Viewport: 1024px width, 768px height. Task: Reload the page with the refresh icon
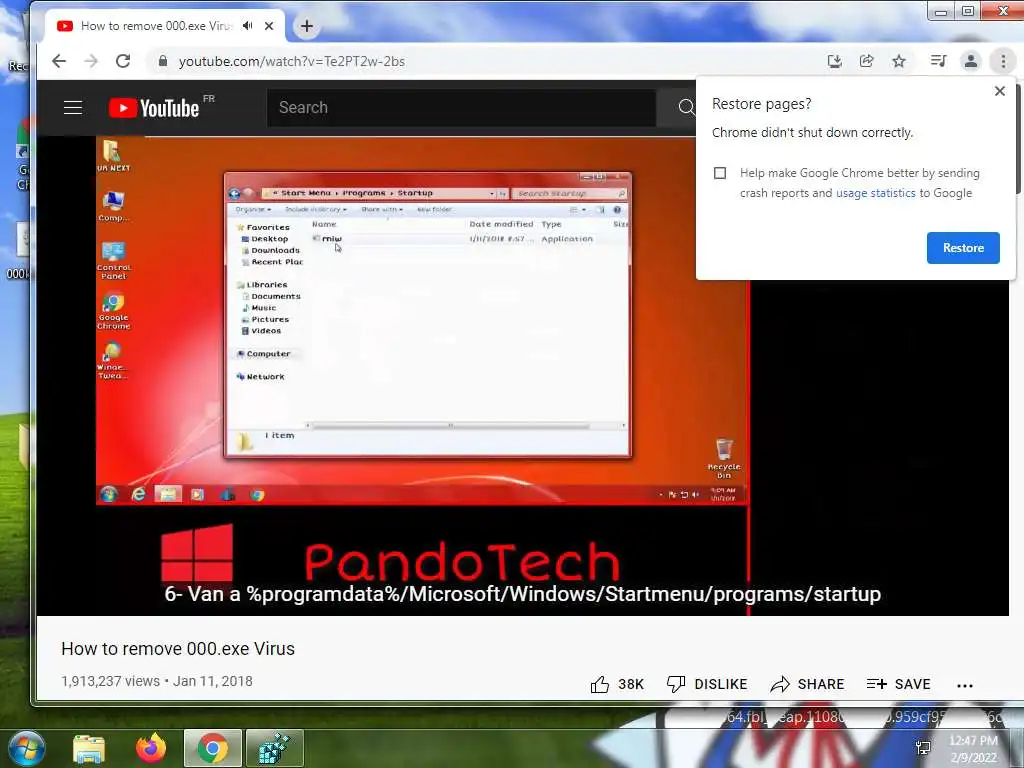[x=123, y=61]
